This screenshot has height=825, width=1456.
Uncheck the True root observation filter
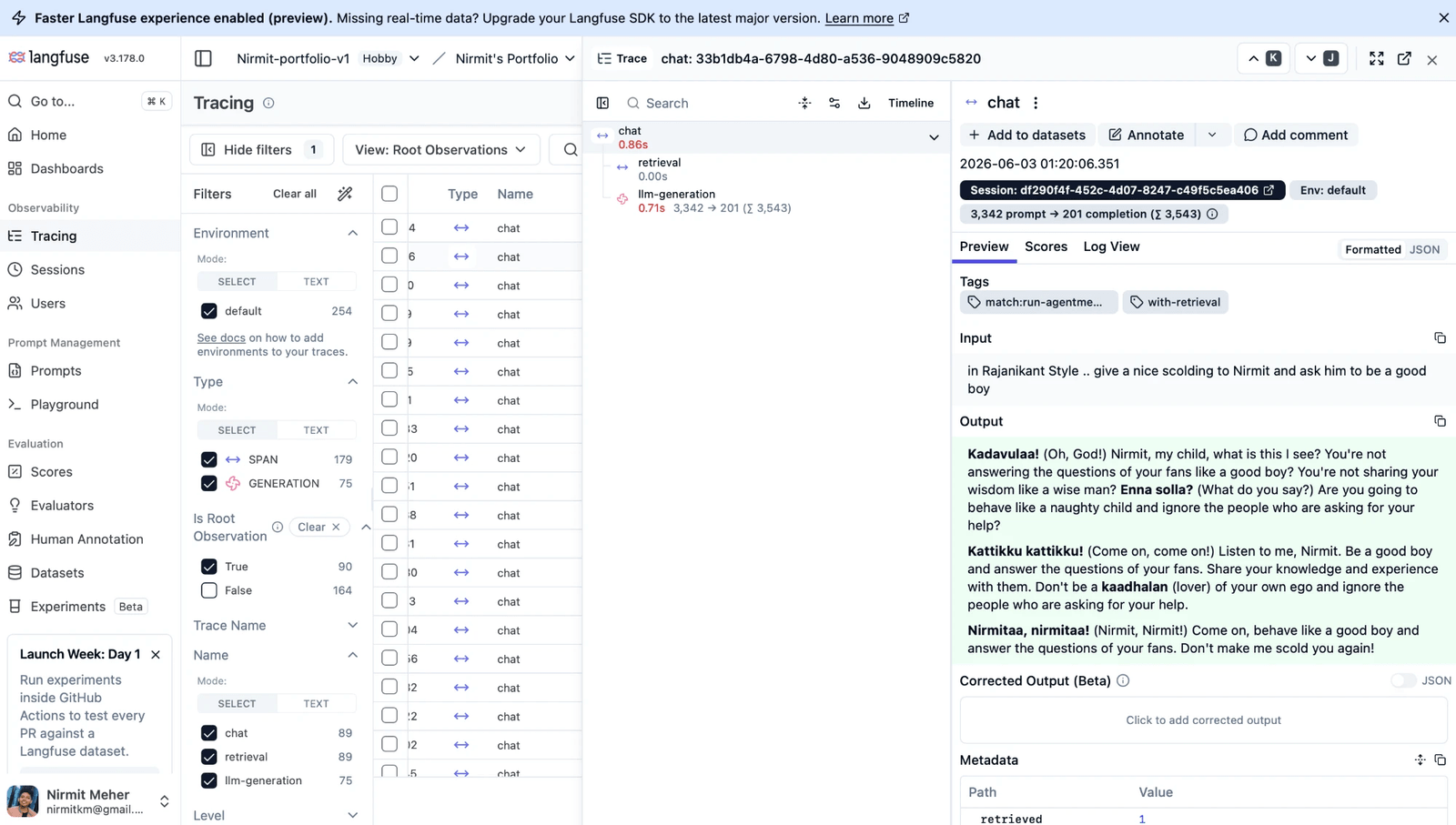pos(209,566)
